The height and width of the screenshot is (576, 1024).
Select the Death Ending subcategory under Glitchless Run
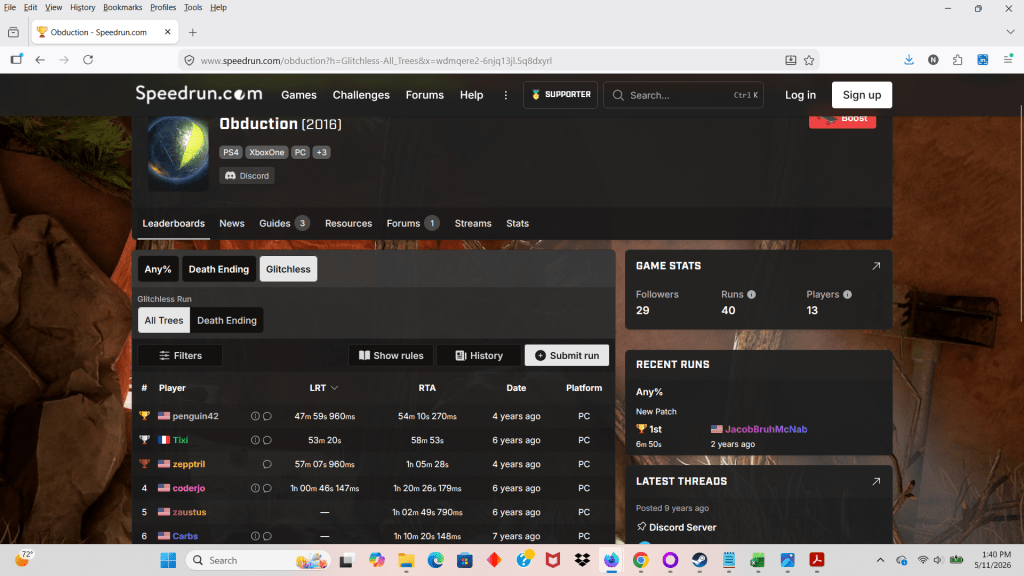(227, 321)
